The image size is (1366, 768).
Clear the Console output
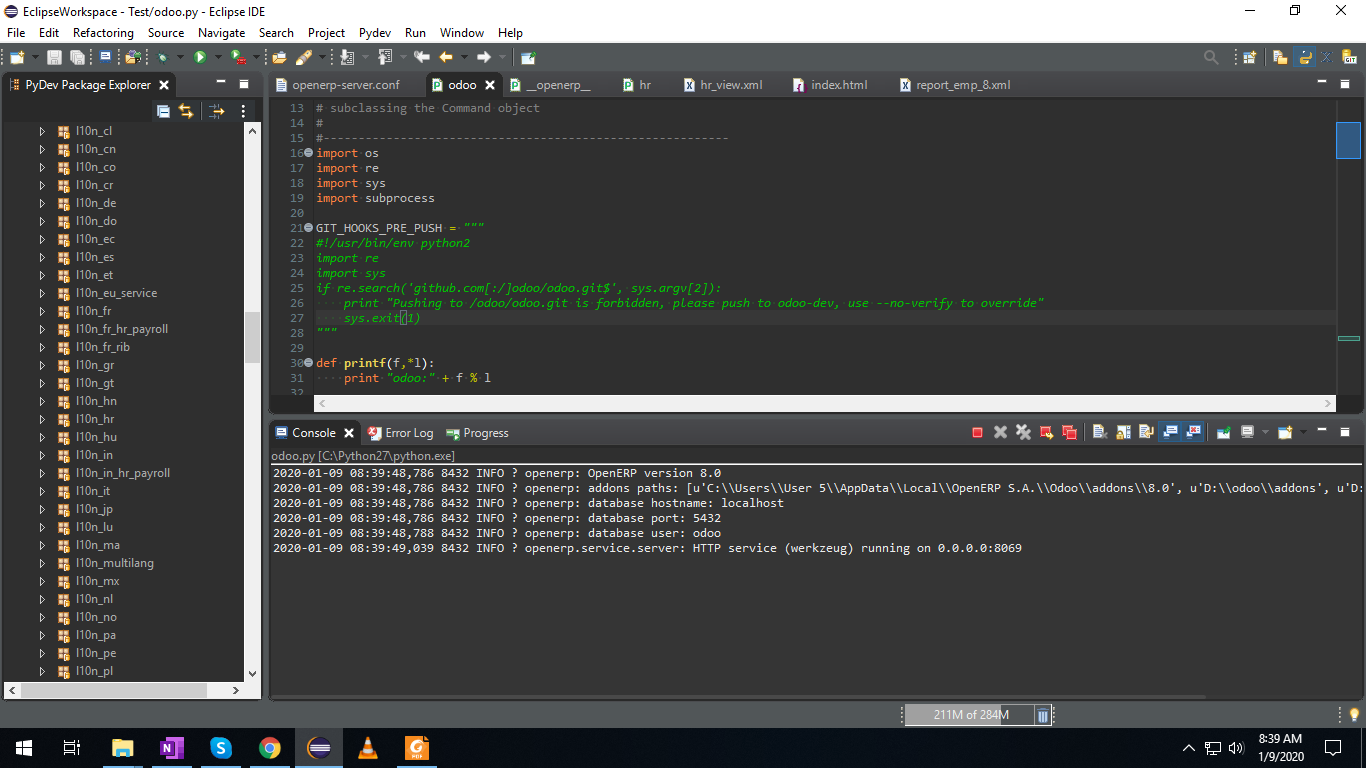pos(1098,433)
